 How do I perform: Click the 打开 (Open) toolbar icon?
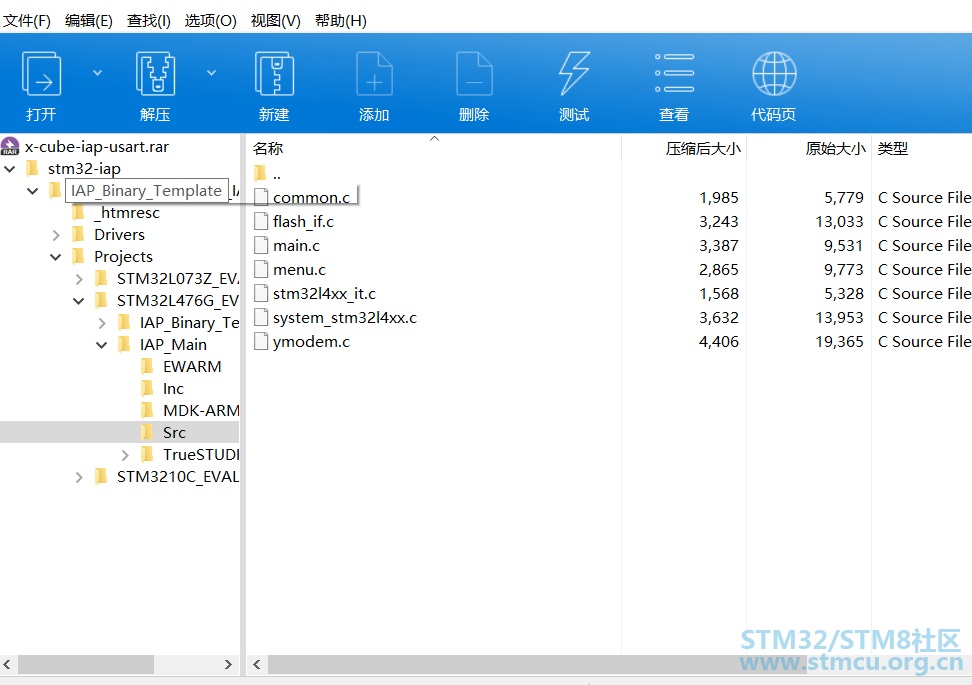(41, 74)
